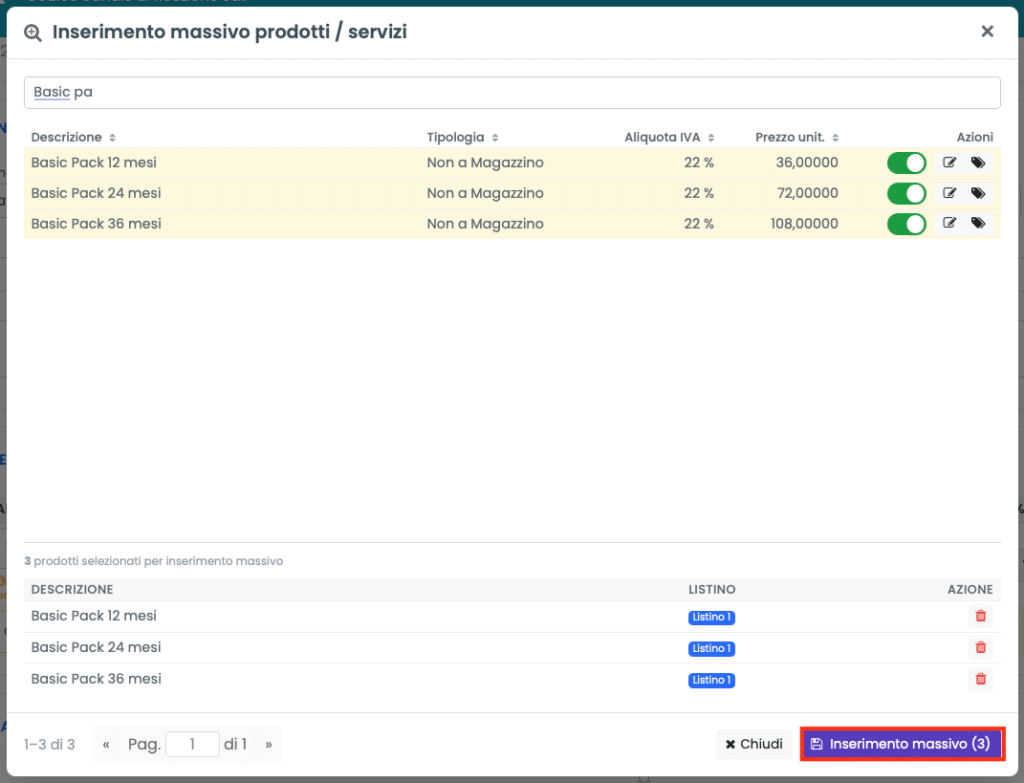
Task: Go to previous page with « button
Action: pyautogui.click(x=106, y=744)
